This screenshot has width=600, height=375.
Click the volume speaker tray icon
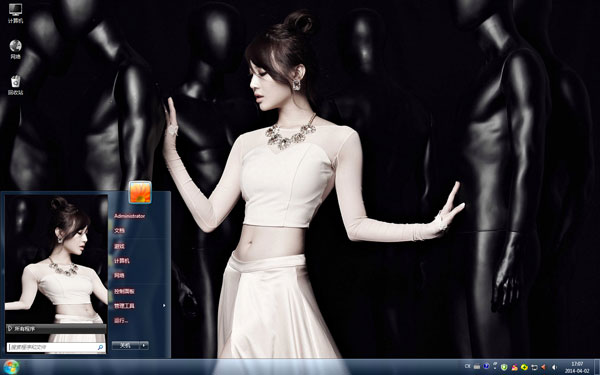pyautogui.click(x=554, y=367)
